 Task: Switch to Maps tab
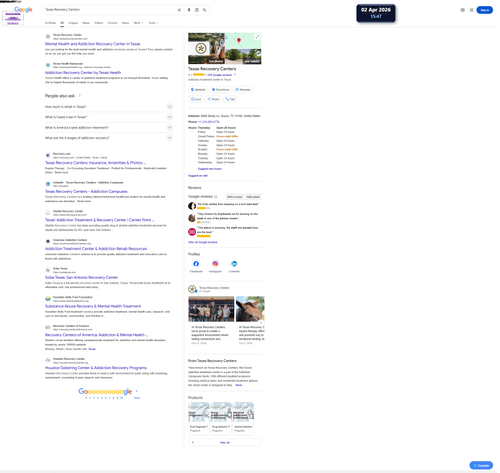tap(86, 23)
